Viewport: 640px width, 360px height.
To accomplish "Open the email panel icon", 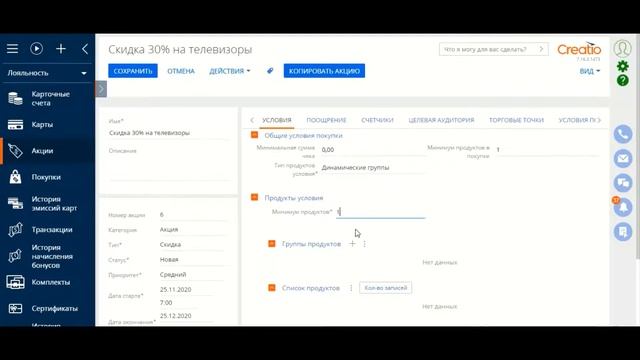I will tap(623, 158).
